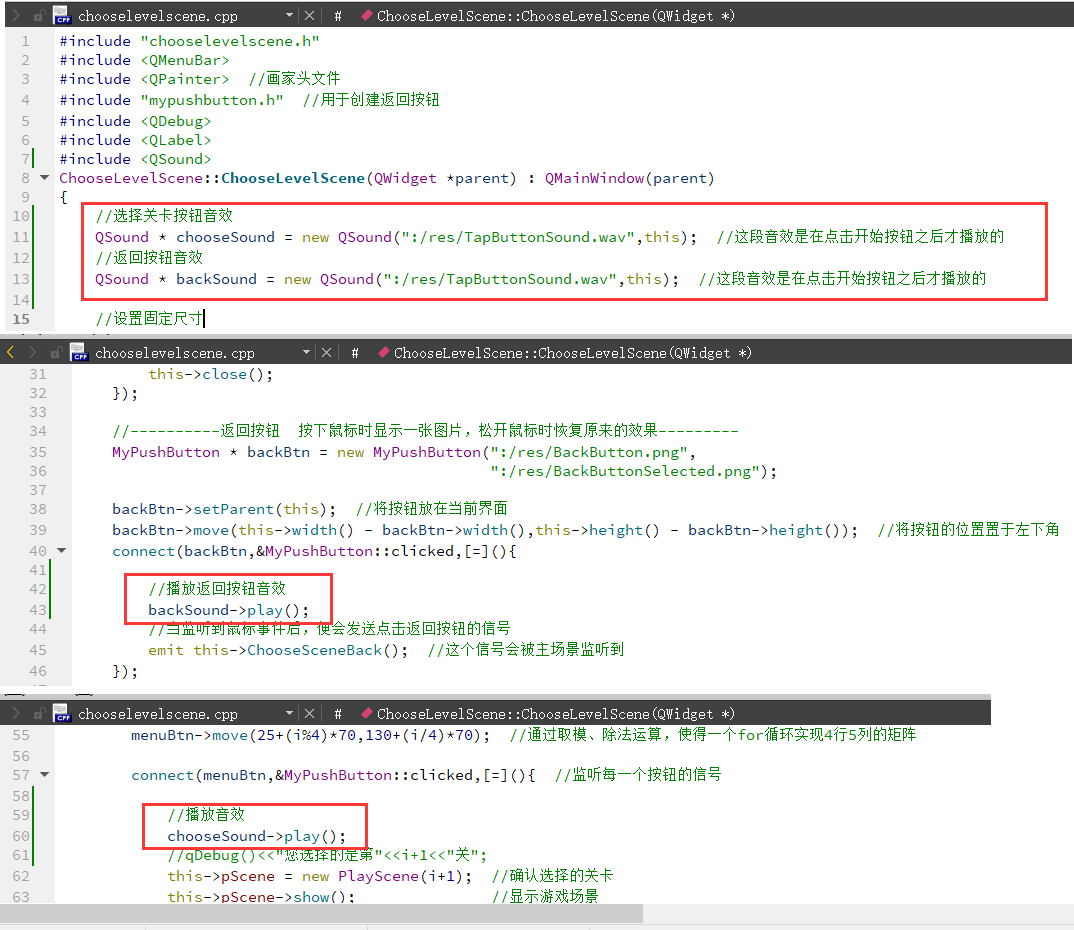Click the commented qDebug line 61
1074x930 pixels.
pos(327,855)
